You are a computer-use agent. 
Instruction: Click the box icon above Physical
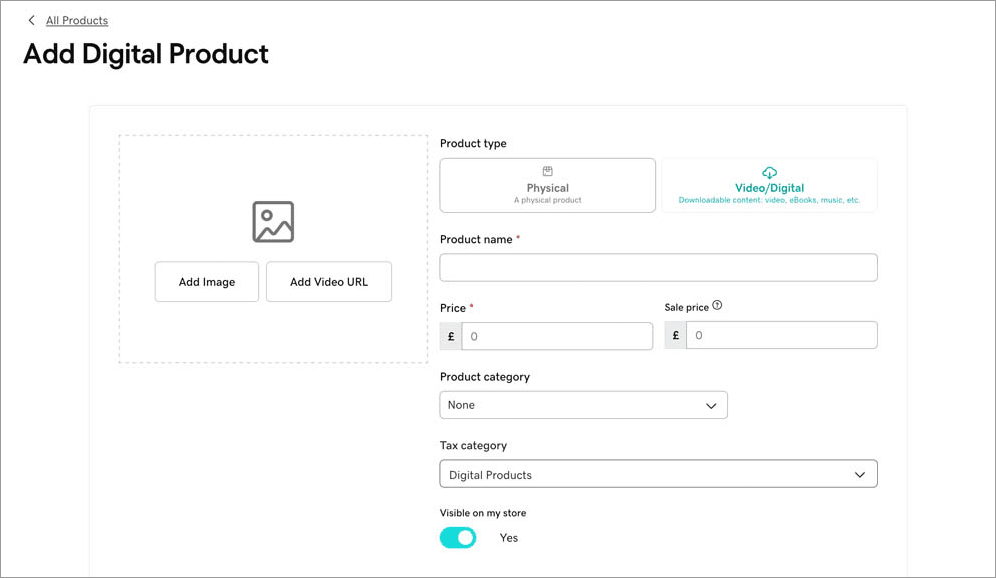(x=548, y=171)
